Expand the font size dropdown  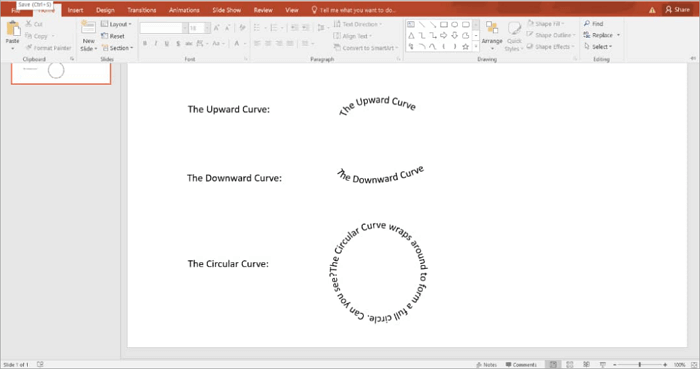click(x=207, y=28)
